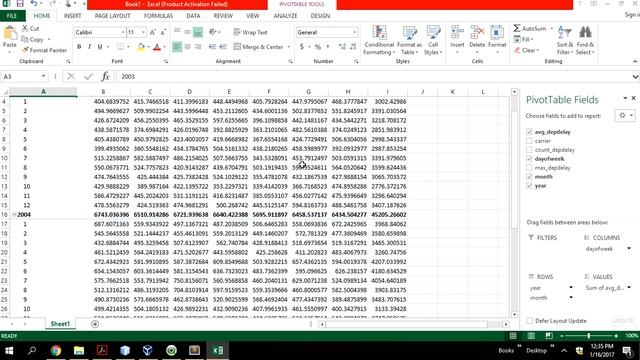Screen dimensions: 640x360
Task: Click the Format Painter brush
Action: pyautogui.click(x=25, y=50)
